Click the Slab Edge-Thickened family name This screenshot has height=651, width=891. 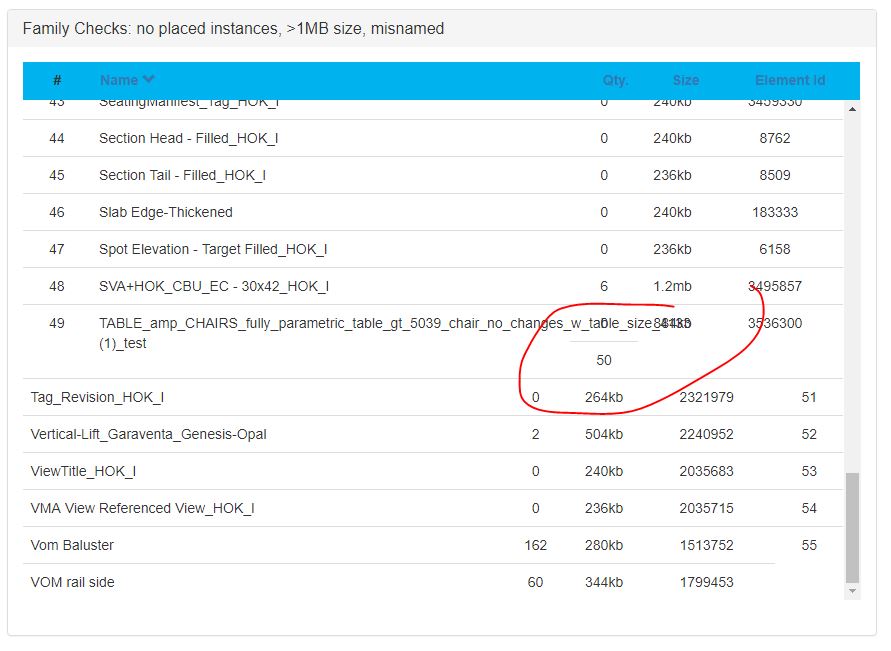tap(165, 212)
